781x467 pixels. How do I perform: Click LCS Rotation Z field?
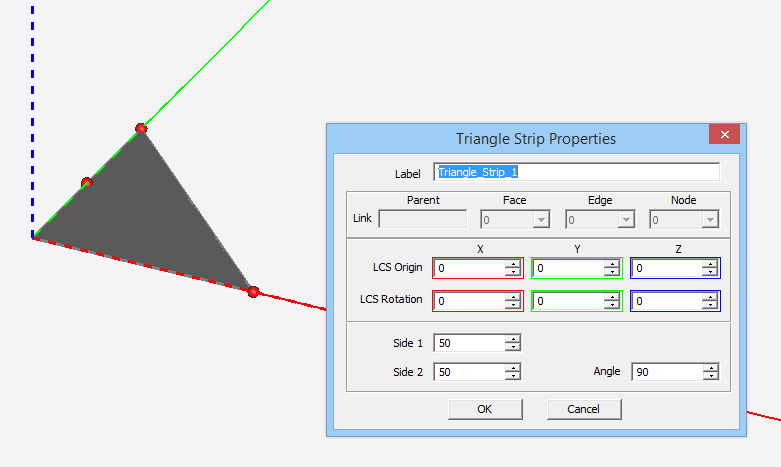pyautogui.click(x=667, y=301)
